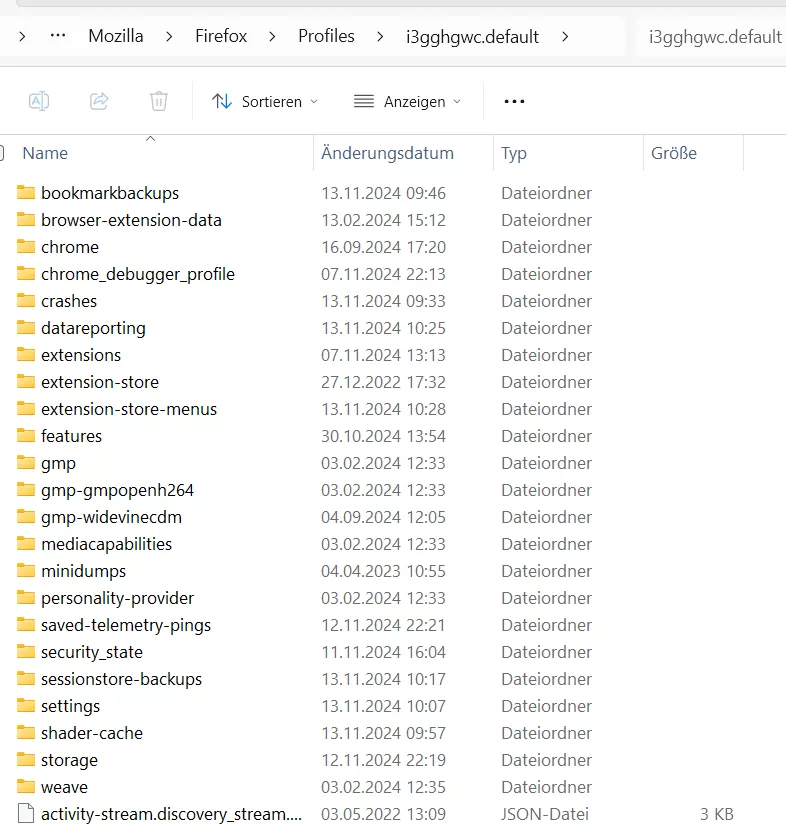Click the JSON-Datei type cell
The image size is (786, 826).
[x=545, y=814]
